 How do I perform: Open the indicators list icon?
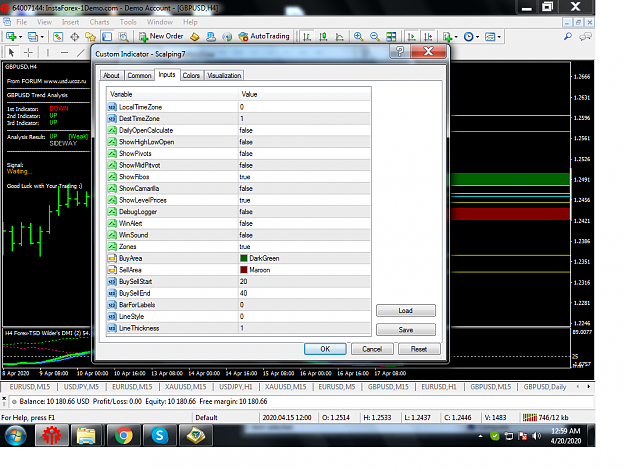click(447, 37)
